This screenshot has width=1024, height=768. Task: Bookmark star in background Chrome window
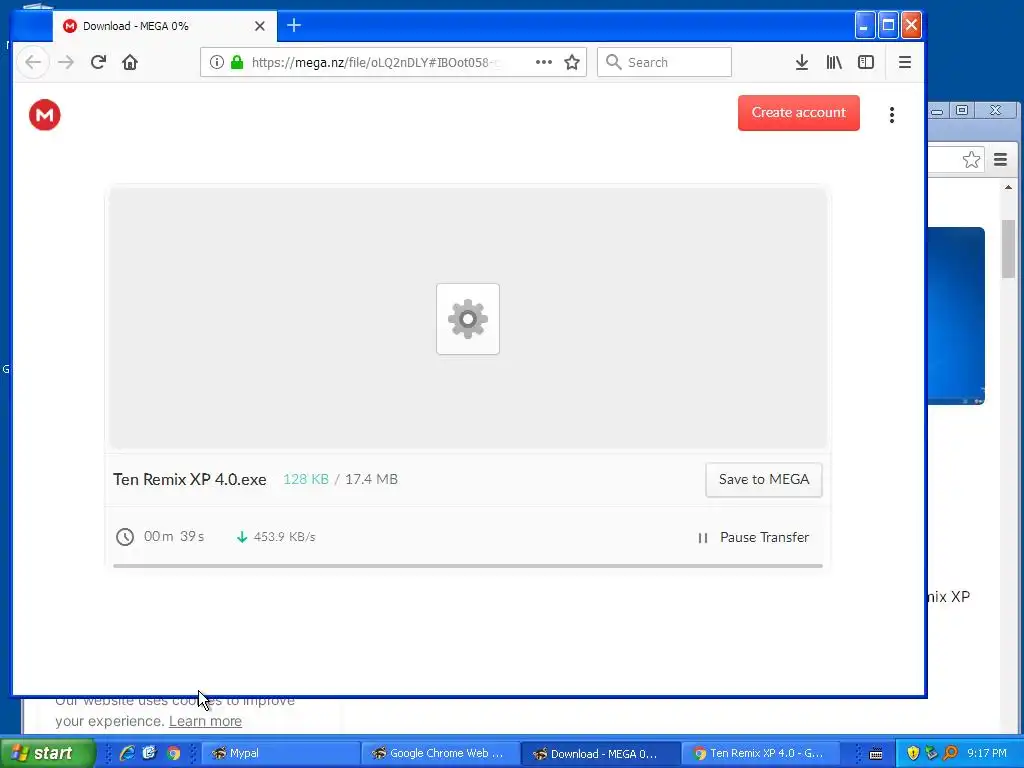(971, 159)
